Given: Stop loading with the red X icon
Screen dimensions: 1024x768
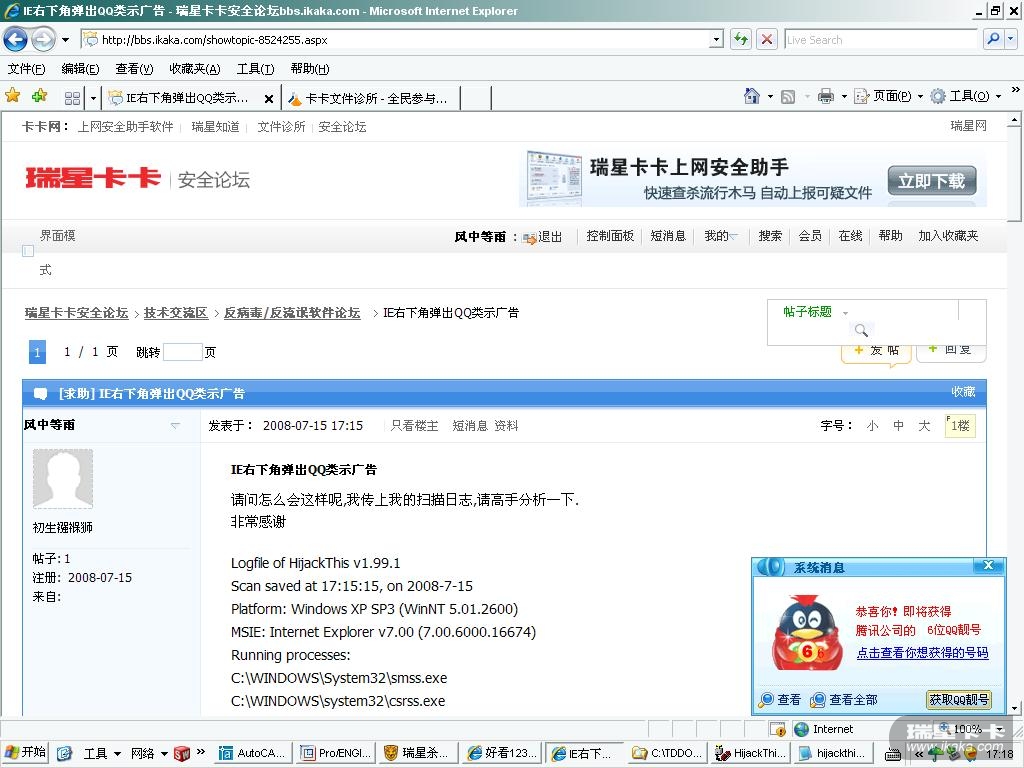Looking at the screenshot, I should [x=767, y=40].
